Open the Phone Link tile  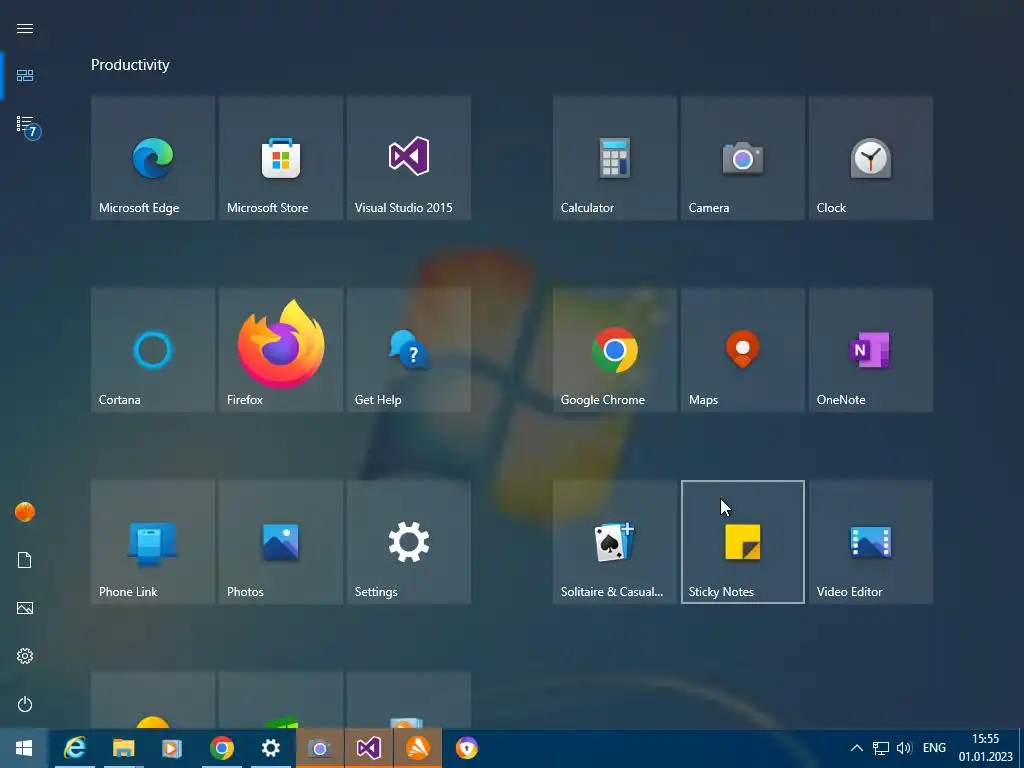coord(153,542)
